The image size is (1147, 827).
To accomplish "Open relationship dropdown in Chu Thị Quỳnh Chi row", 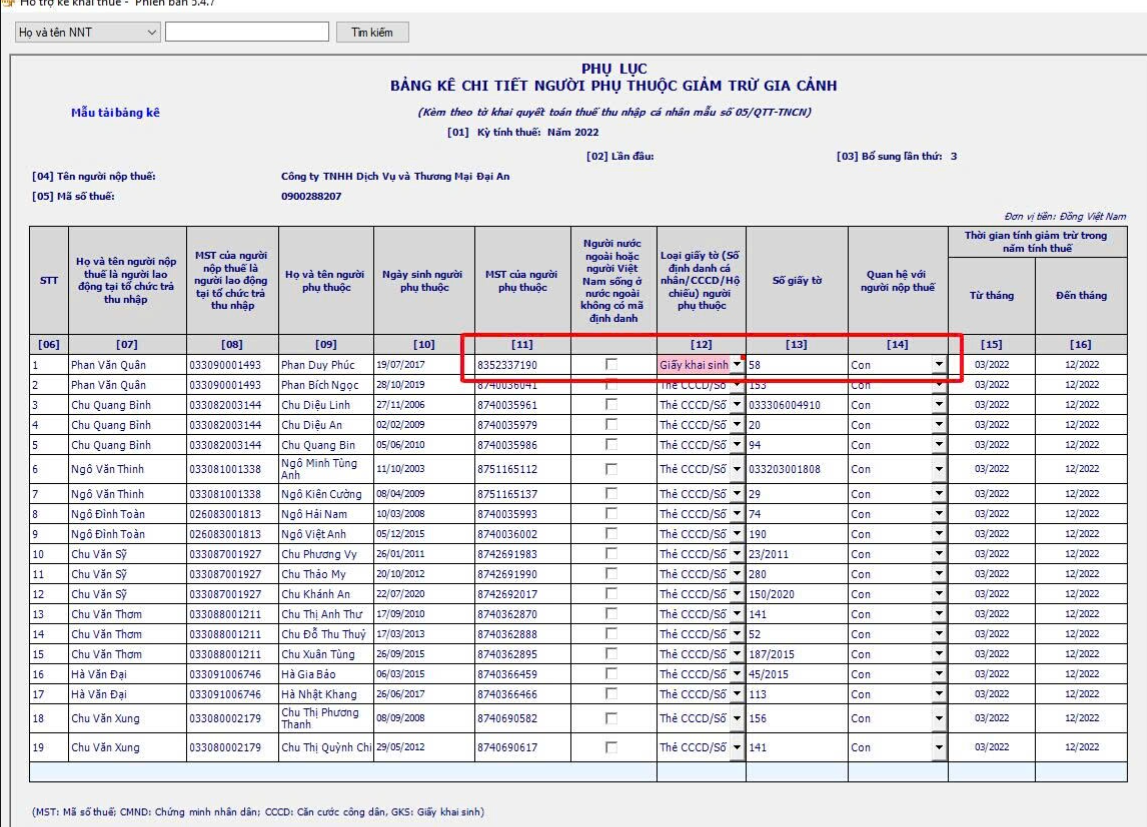I will (939, 747).
